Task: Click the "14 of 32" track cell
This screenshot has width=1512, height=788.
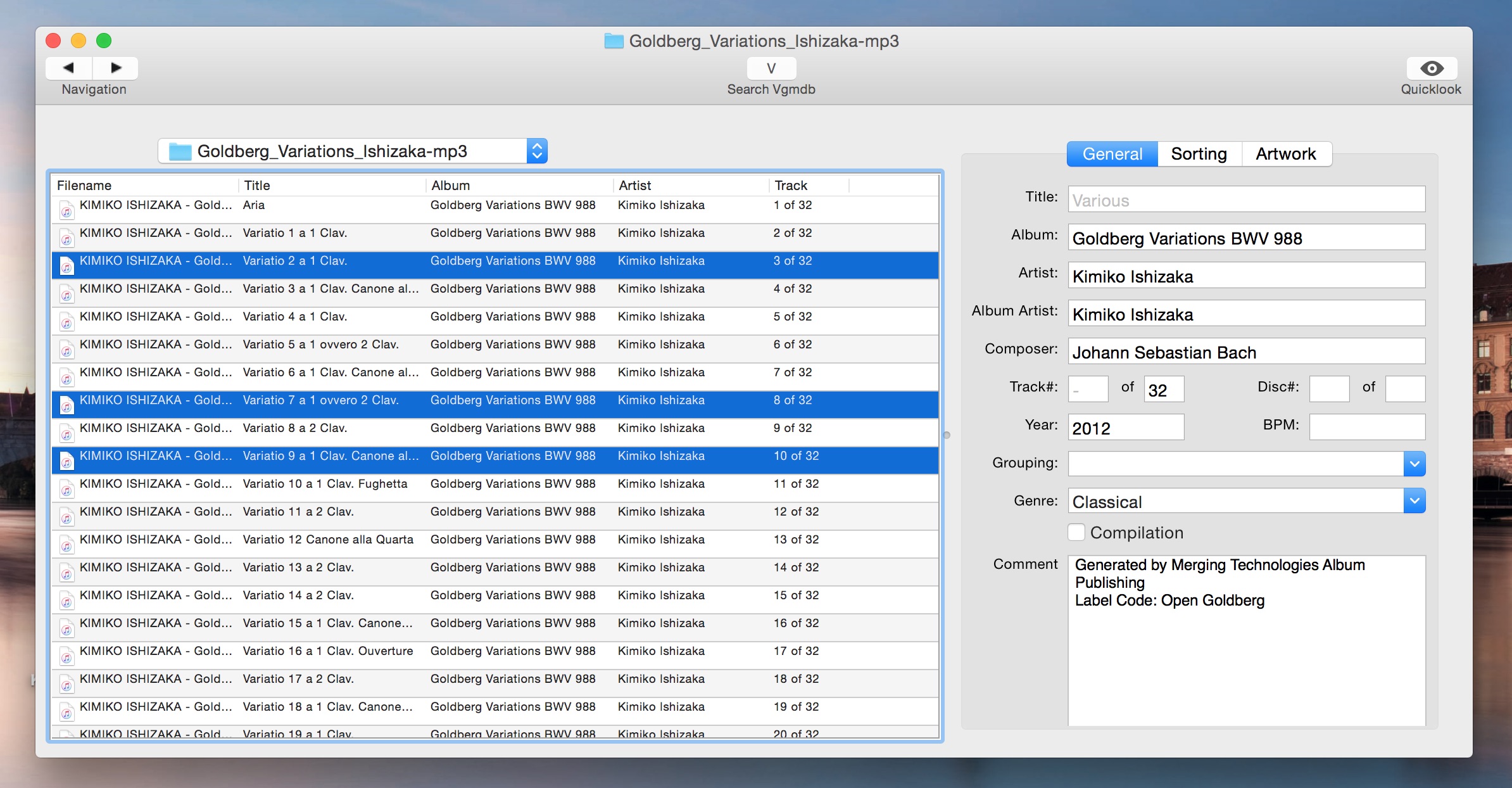Action: pyautogui.click(x=796, y=568)
